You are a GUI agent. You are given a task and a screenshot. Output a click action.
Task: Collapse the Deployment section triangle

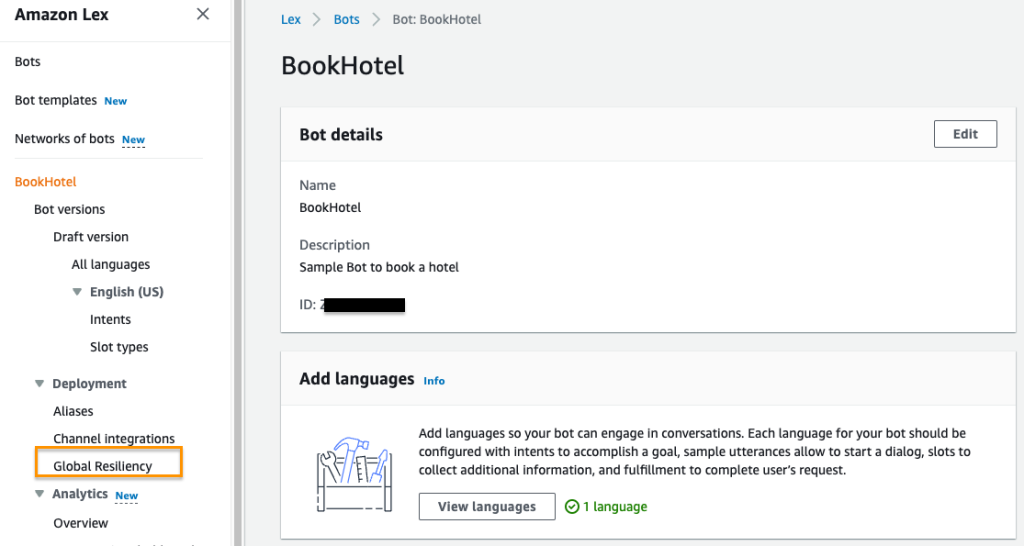tap(40, 383)
